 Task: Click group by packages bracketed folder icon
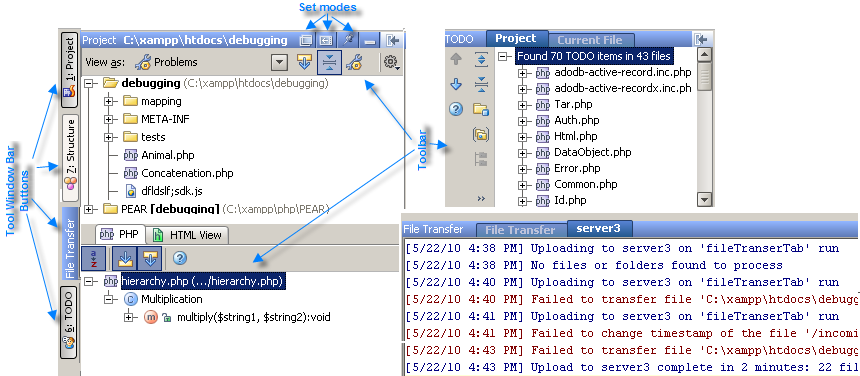point(480,134)
